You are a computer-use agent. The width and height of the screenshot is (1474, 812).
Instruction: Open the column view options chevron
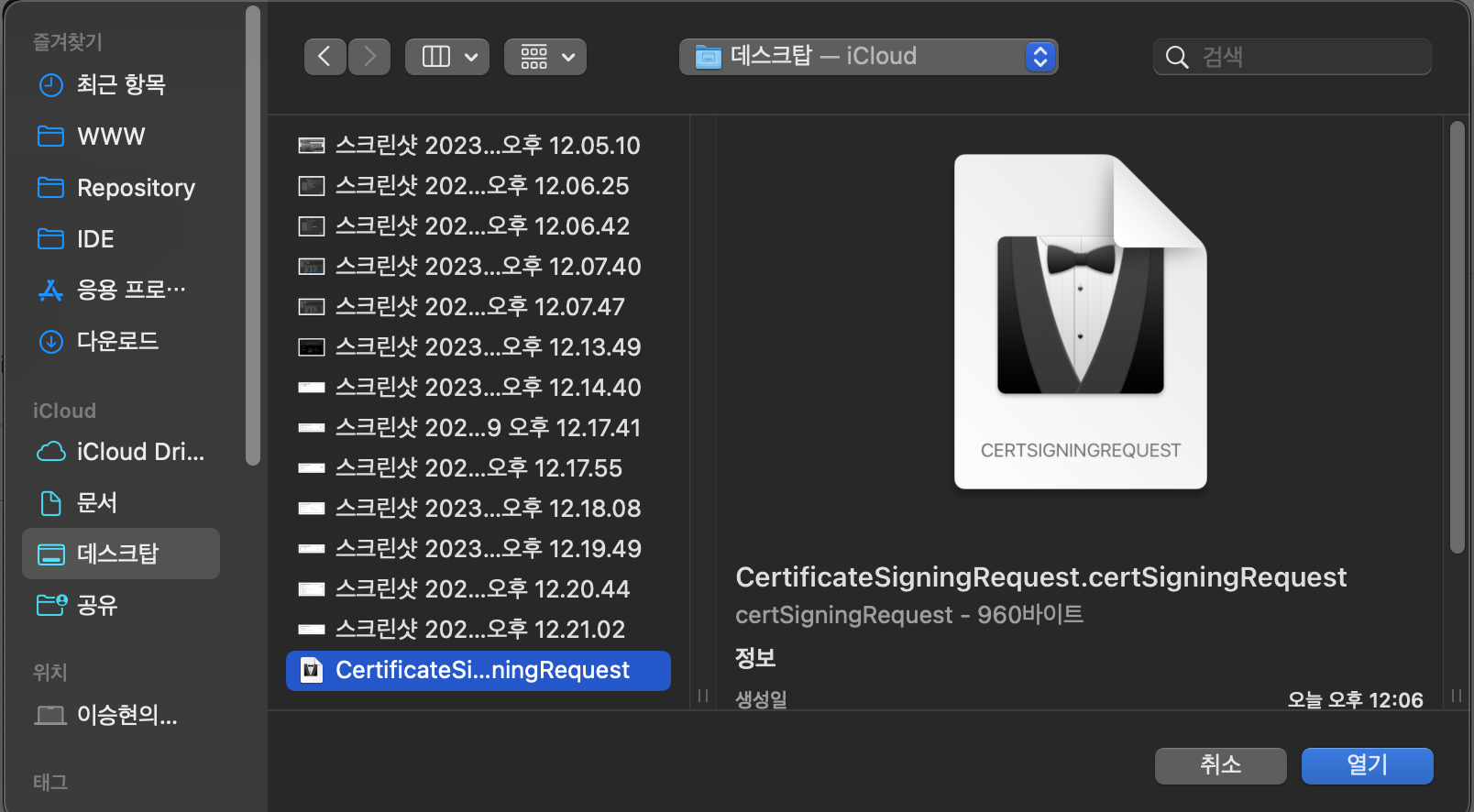471,57
